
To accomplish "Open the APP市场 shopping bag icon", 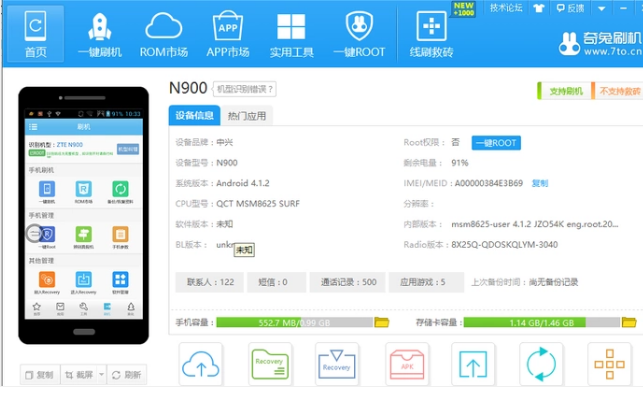I will click(227, 35).
